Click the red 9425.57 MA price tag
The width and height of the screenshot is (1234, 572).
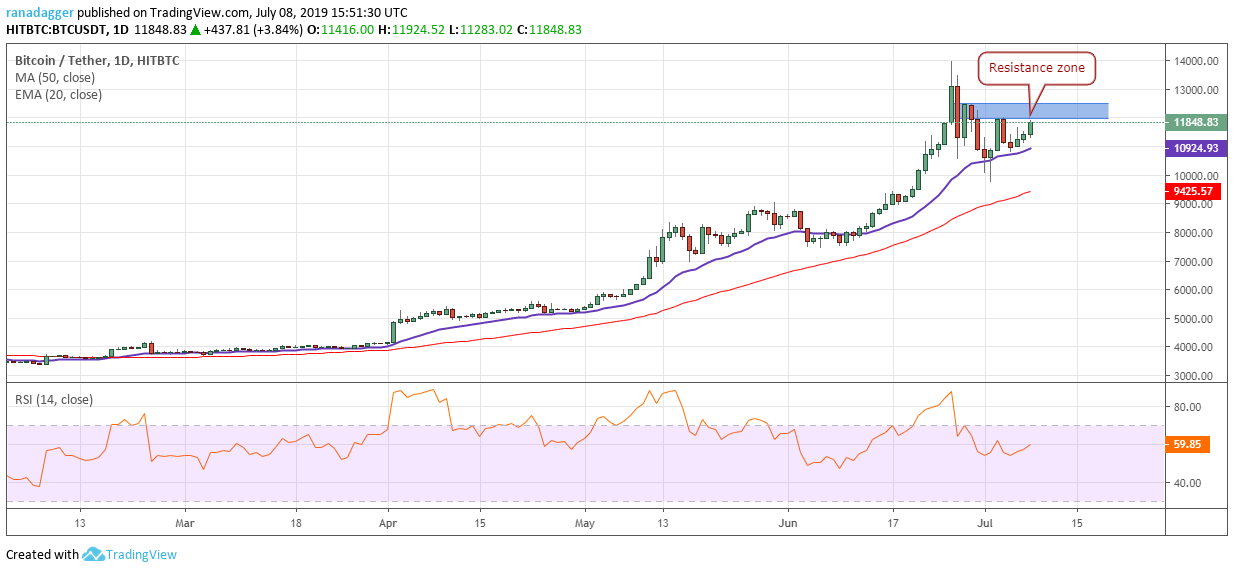[x=1191, y=191]
